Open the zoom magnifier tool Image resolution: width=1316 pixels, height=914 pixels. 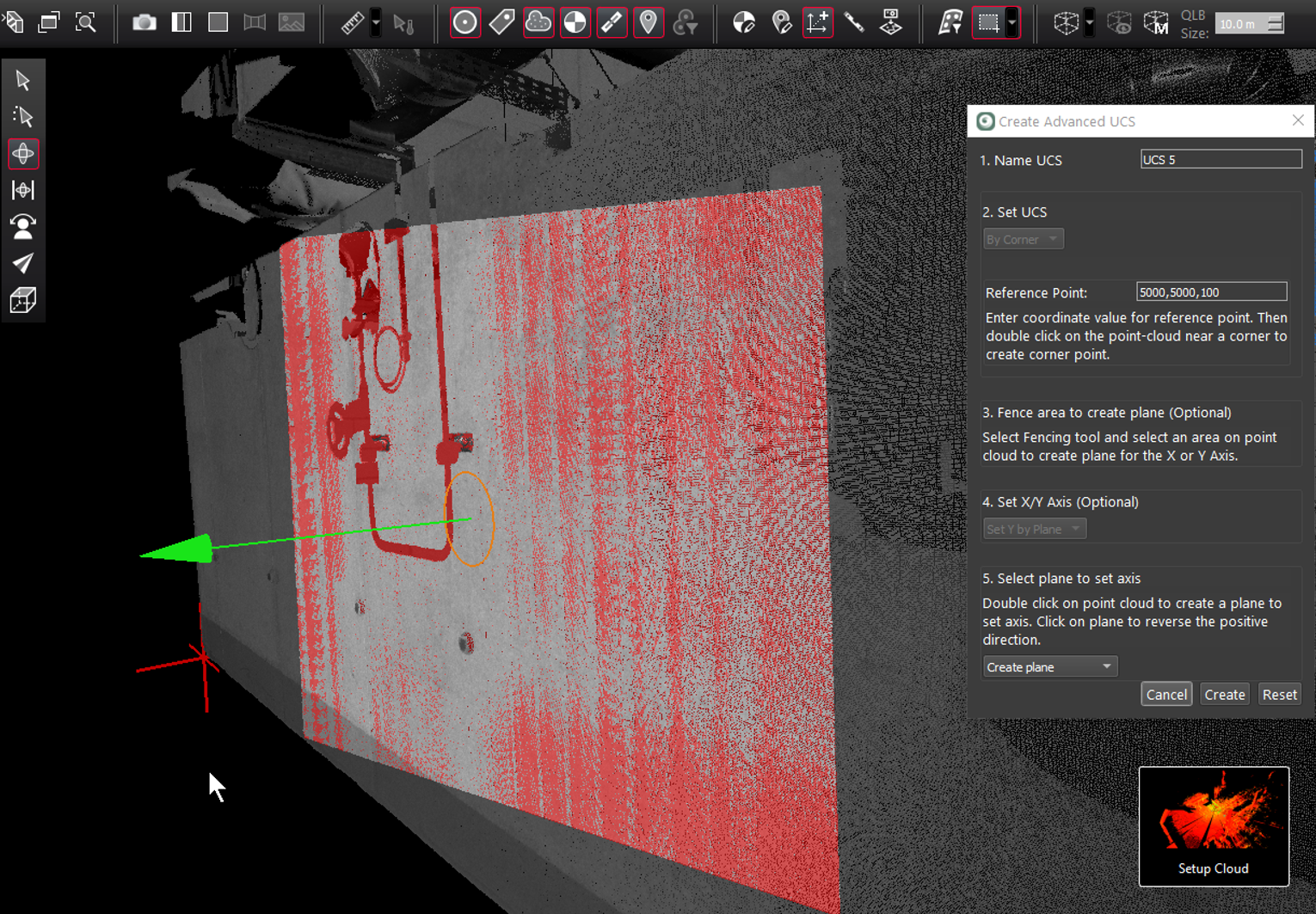[x=85, y=22]
